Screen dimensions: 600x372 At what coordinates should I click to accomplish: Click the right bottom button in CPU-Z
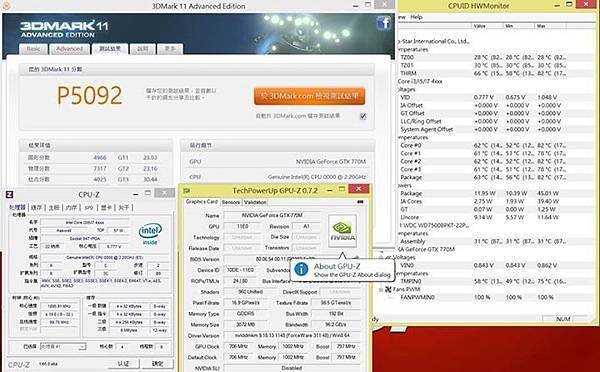[158, 364]
